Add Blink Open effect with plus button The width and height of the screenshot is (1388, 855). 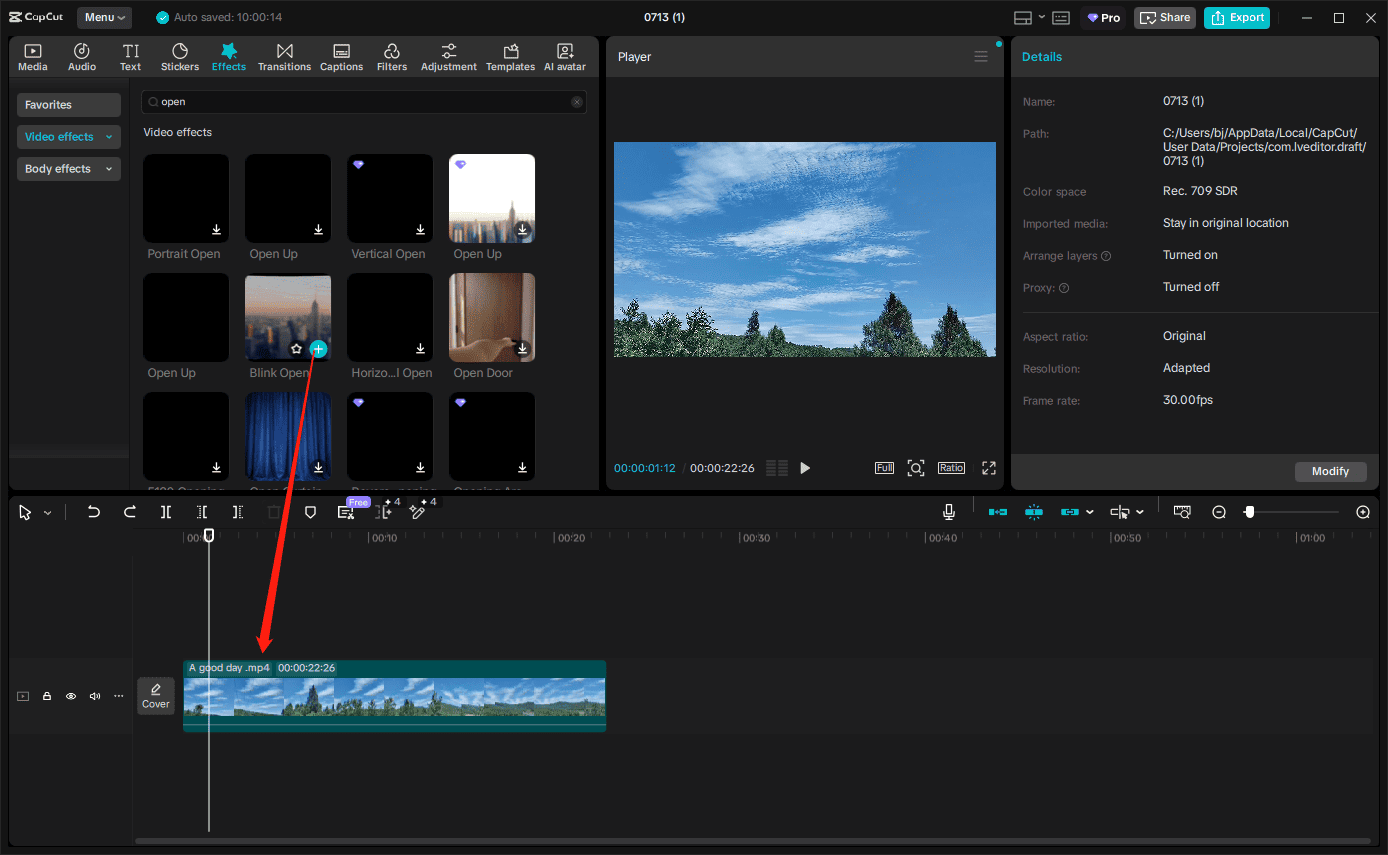[318, 349]
